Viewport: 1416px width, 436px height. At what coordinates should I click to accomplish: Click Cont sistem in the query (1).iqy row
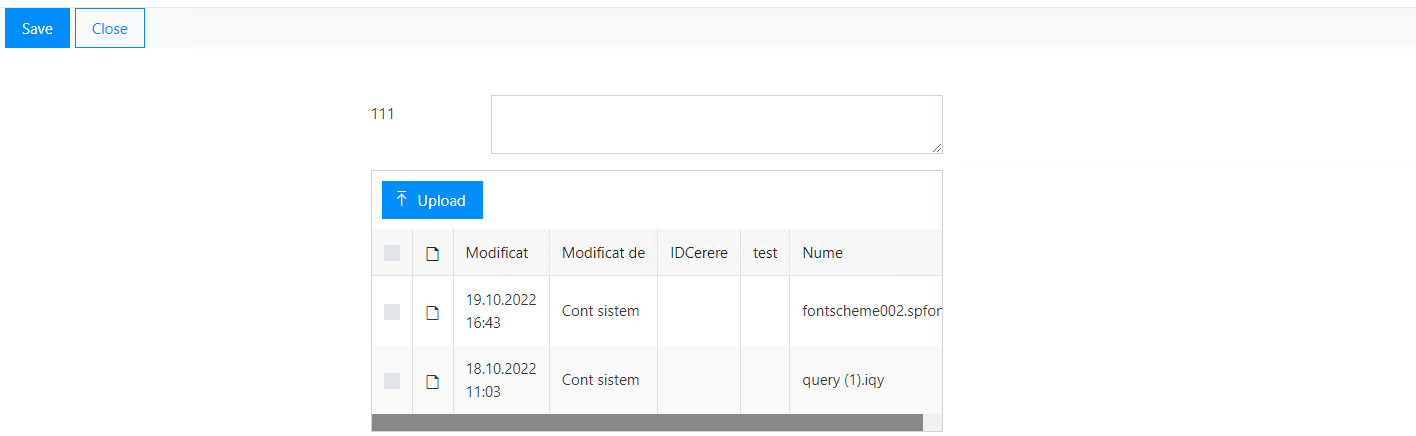pos(600,380)
